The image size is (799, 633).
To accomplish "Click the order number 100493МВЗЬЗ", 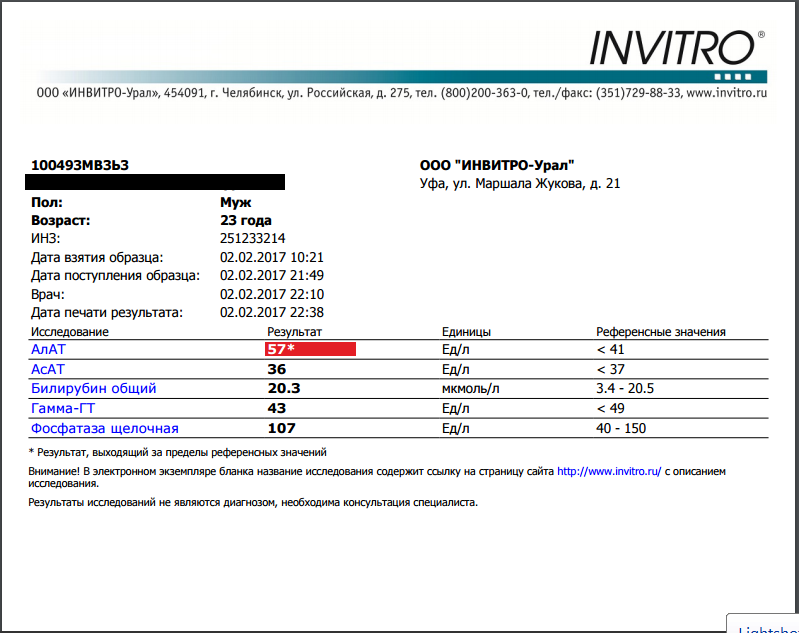I will coord(80,165).
